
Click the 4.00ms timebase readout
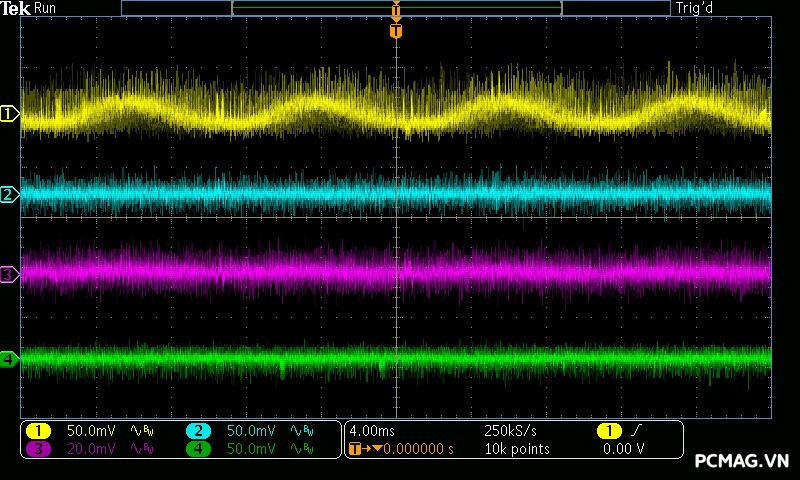pyautogui.click(x=372, y=431)
